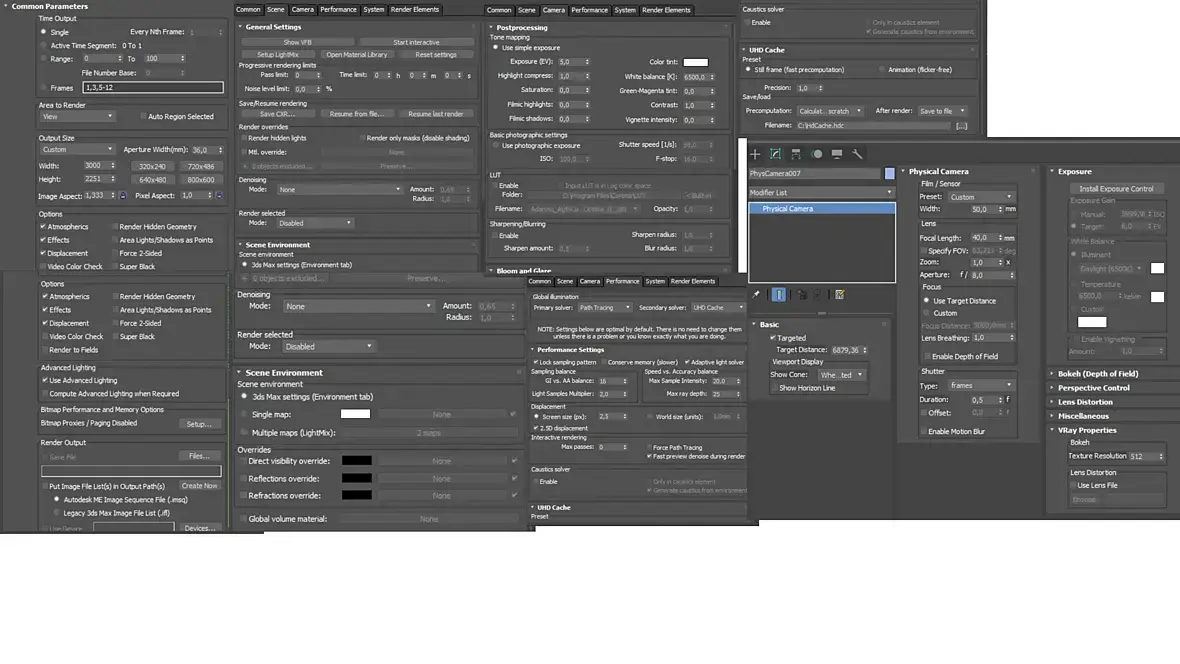Toggle the Pixel Aspect lock icon
Viewport: 1180px width, 664px height.
(219, 195)
